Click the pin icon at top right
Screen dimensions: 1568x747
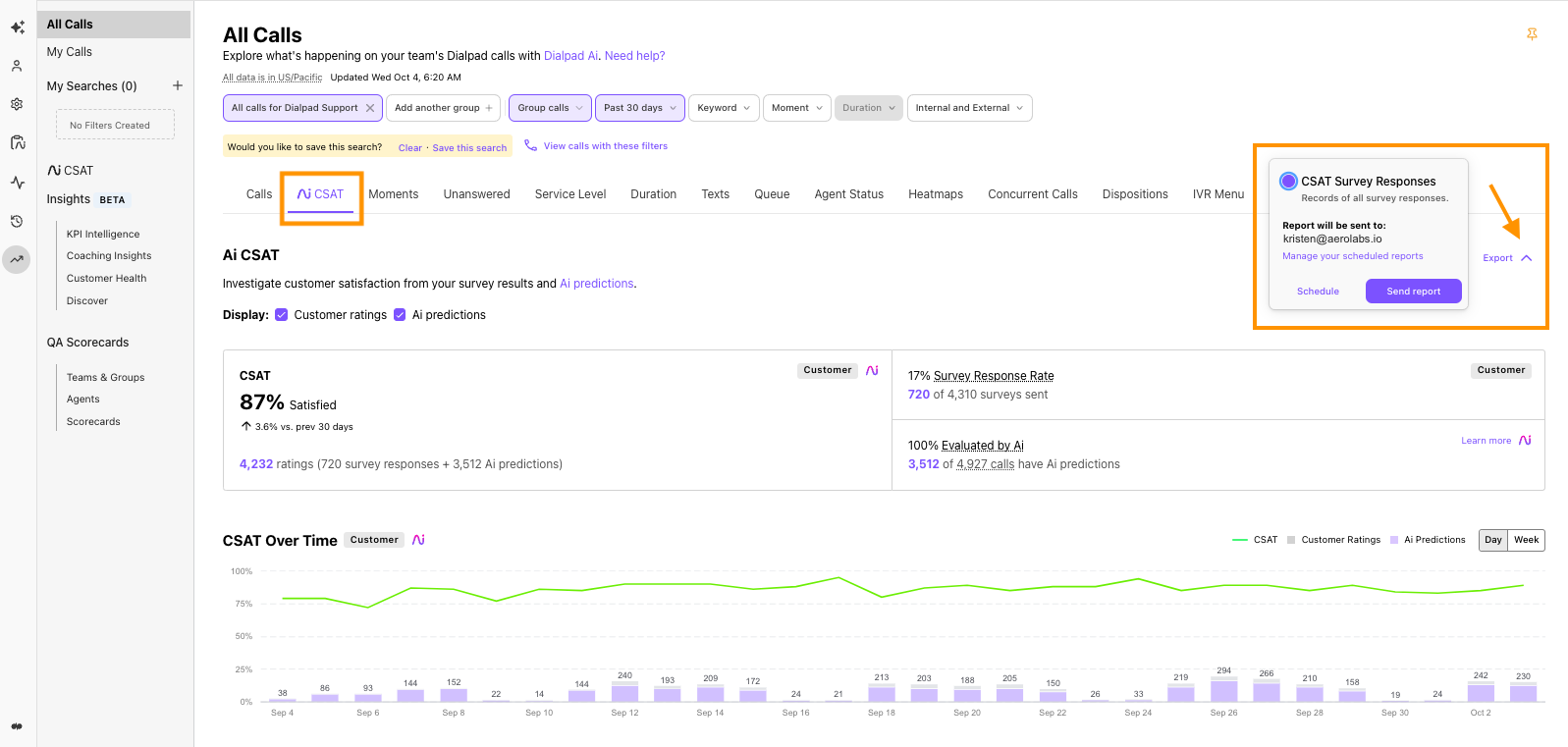click(x=1532, y=34)
